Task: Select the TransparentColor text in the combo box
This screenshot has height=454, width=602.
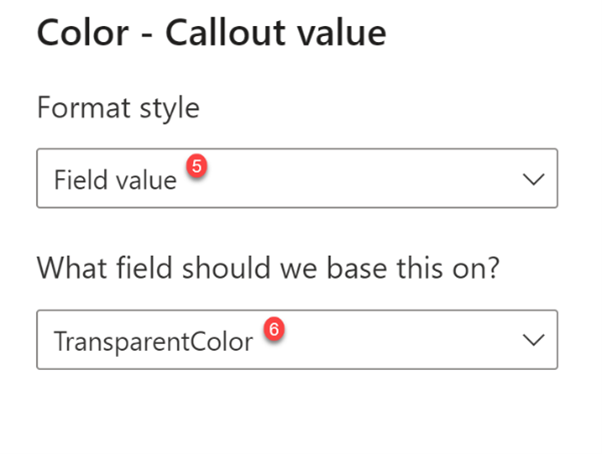Action: pos(153,341)
